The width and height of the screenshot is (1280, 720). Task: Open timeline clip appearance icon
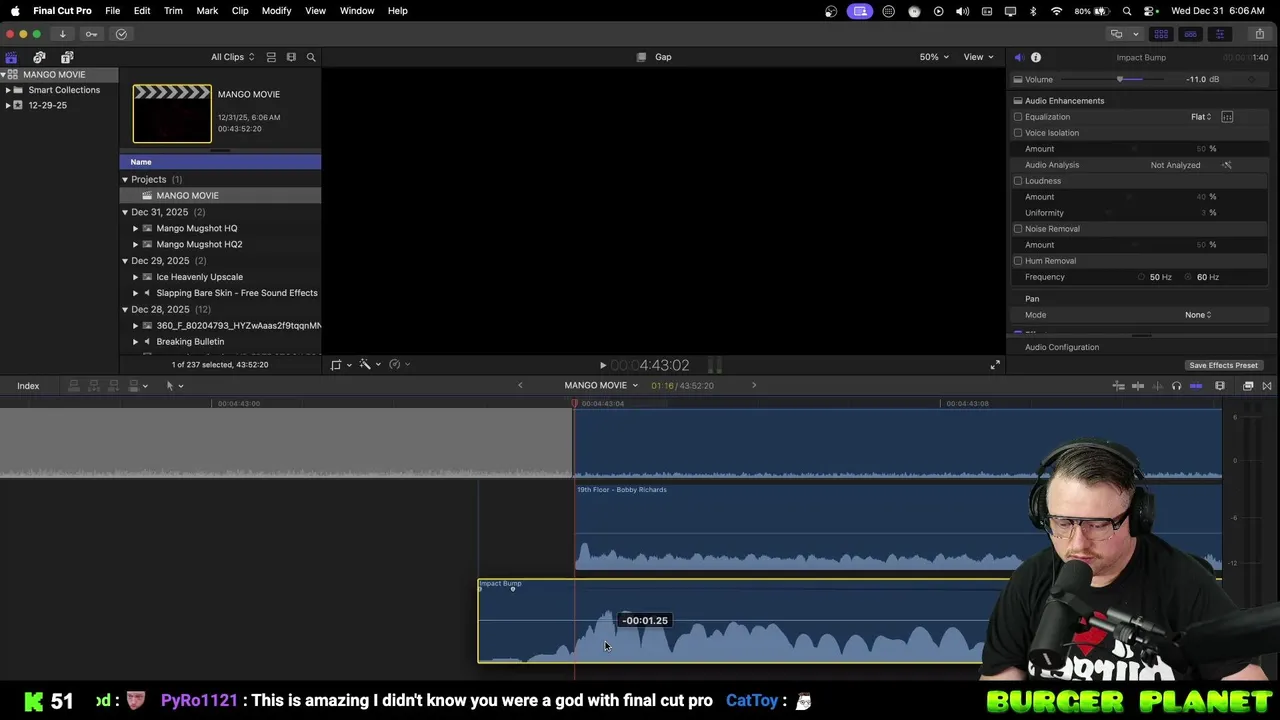click(1220, 386)
